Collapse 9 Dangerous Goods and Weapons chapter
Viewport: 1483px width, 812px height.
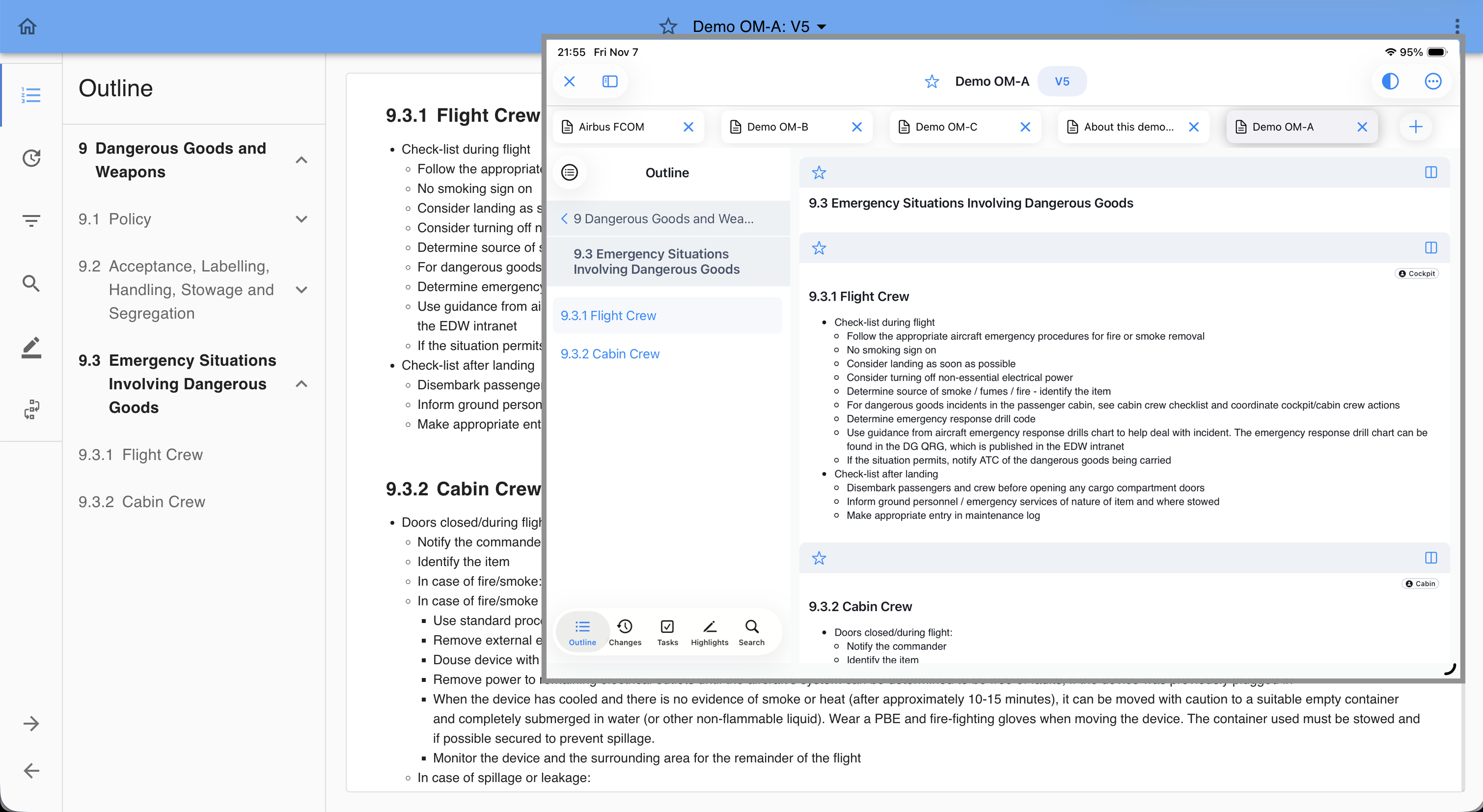click(x=301, y=160)
